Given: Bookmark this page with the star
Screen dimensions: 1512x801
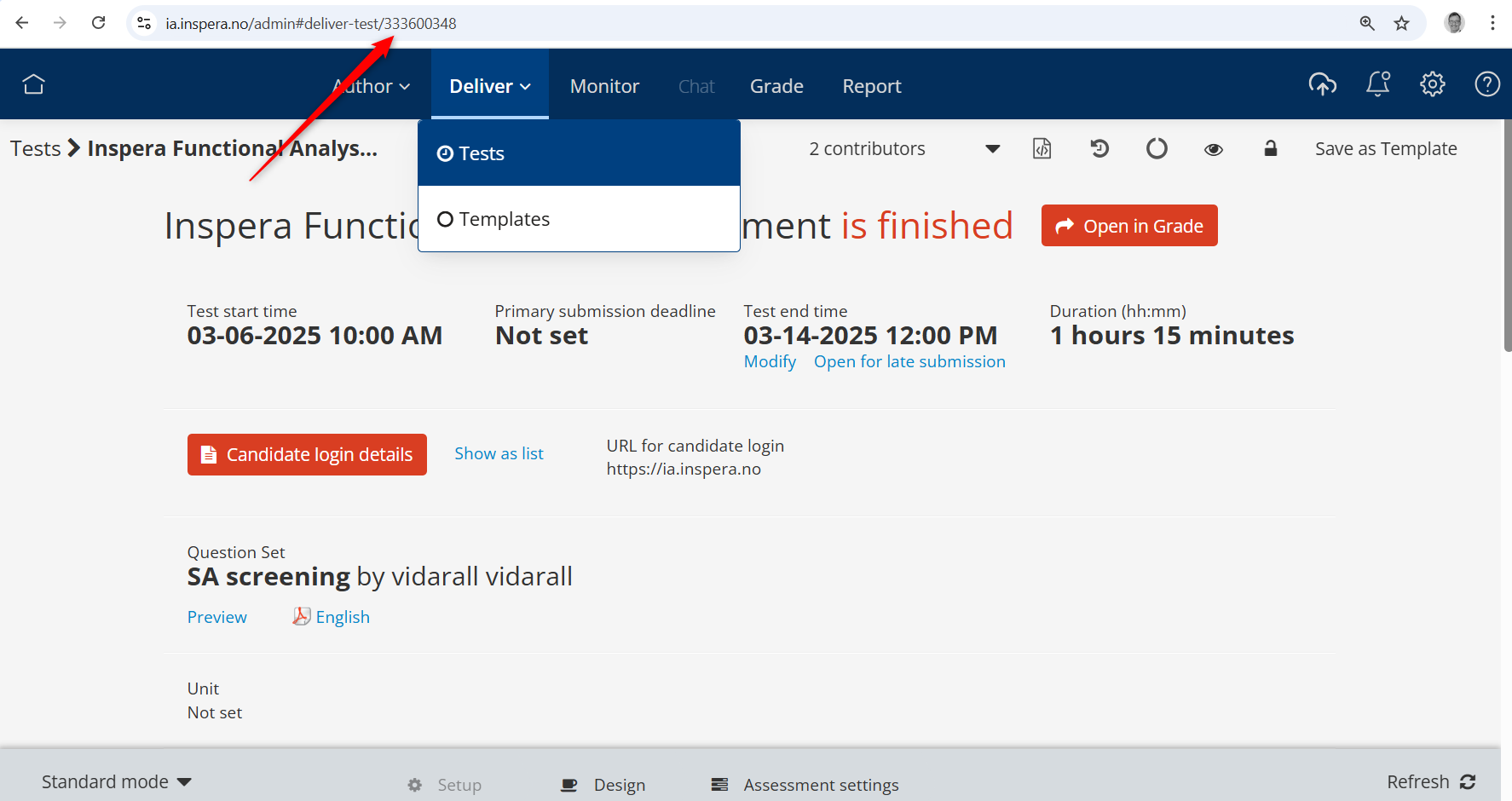Looking at the screenshot, I should (x=1402, y=23).
